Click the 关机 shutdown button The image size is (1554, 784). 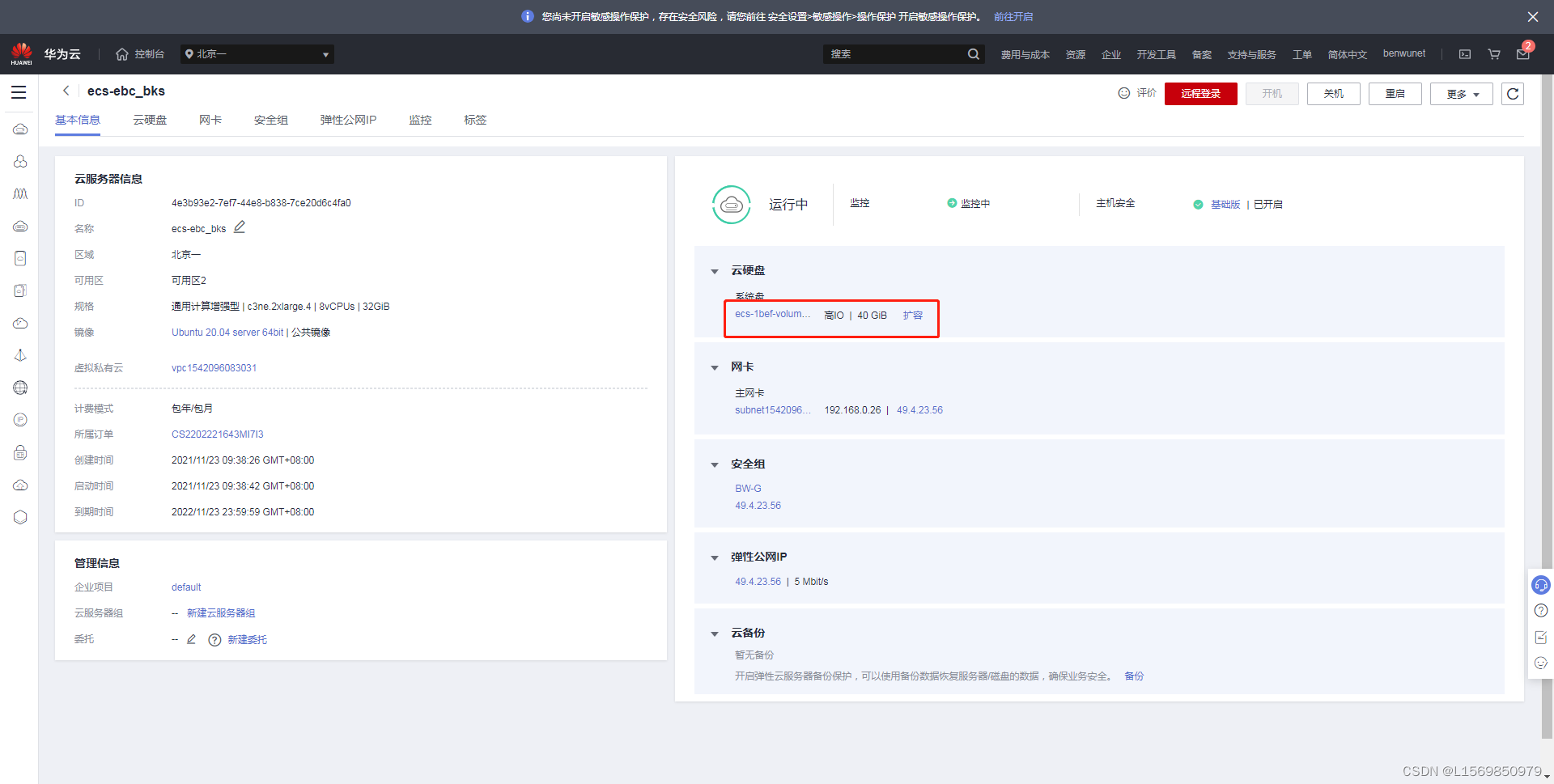click(x=1333, y=94)
